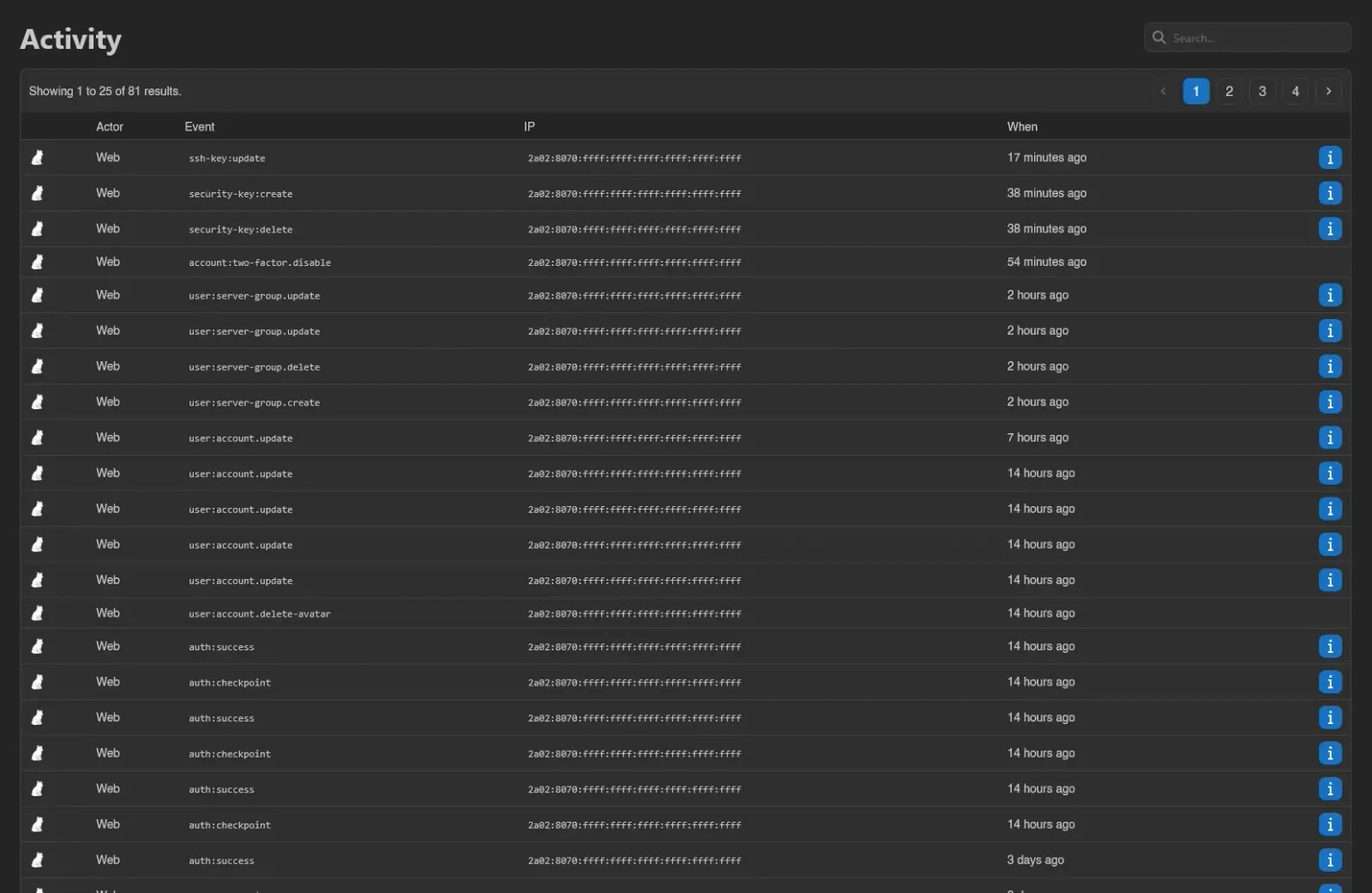Viewport: 1372px width, 893px height.
Task: Click previous page chevron
Action: click(x=1164, y=91)
